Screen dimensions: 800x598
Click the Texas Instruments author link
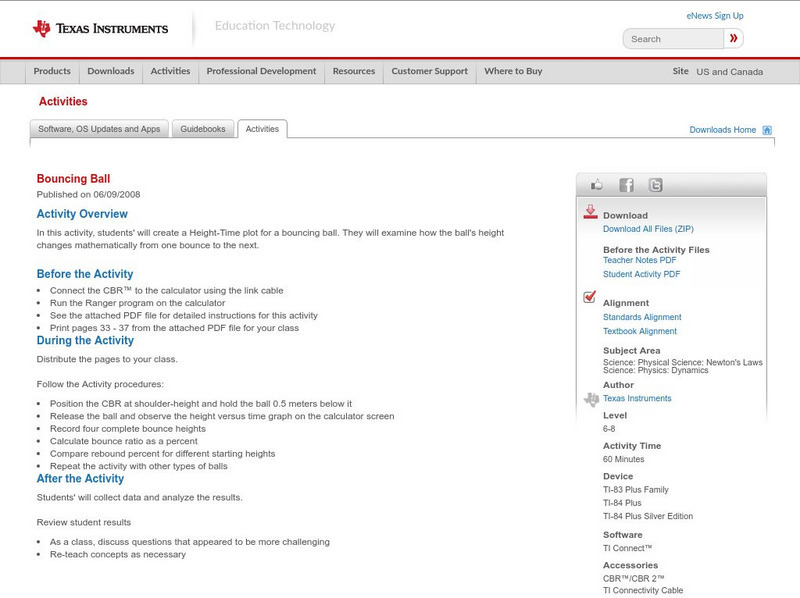(x=637, y=398)
